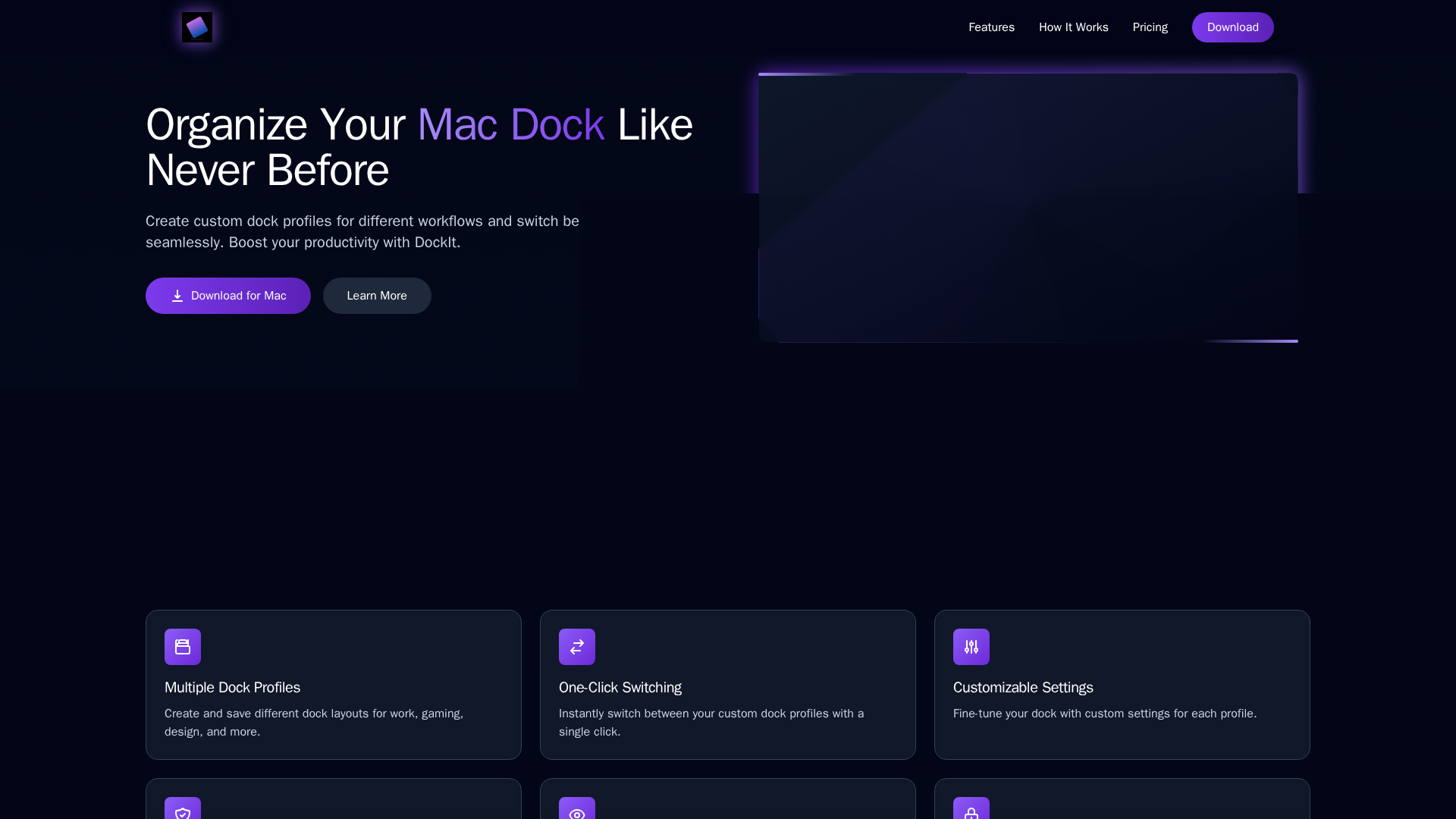Open the Features nav link
Viewport: 1456px width, 819px height.
coord(991,27)
